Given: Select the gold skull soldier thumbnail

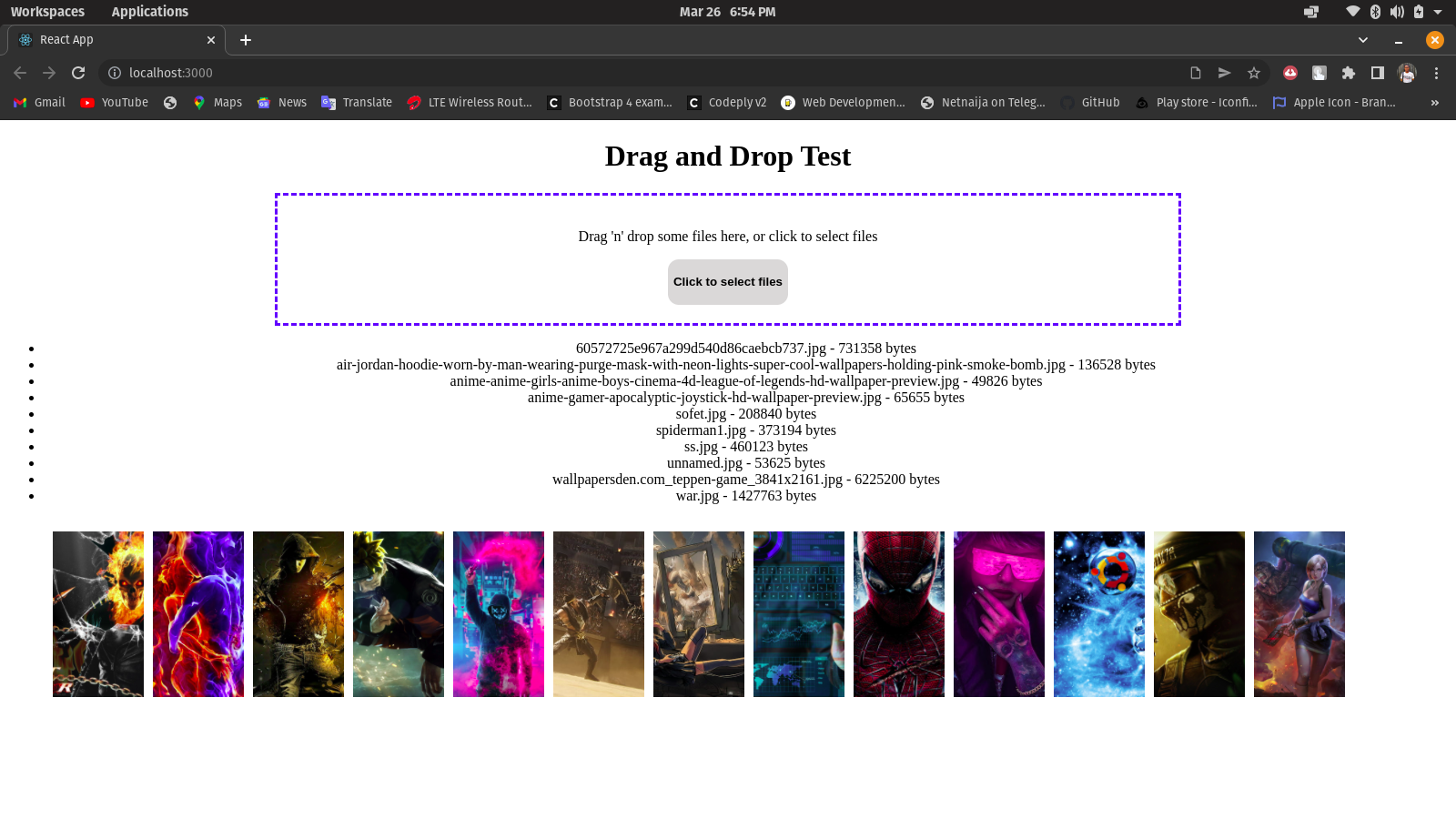Looking at the screenshot, I should (1199, 614).
